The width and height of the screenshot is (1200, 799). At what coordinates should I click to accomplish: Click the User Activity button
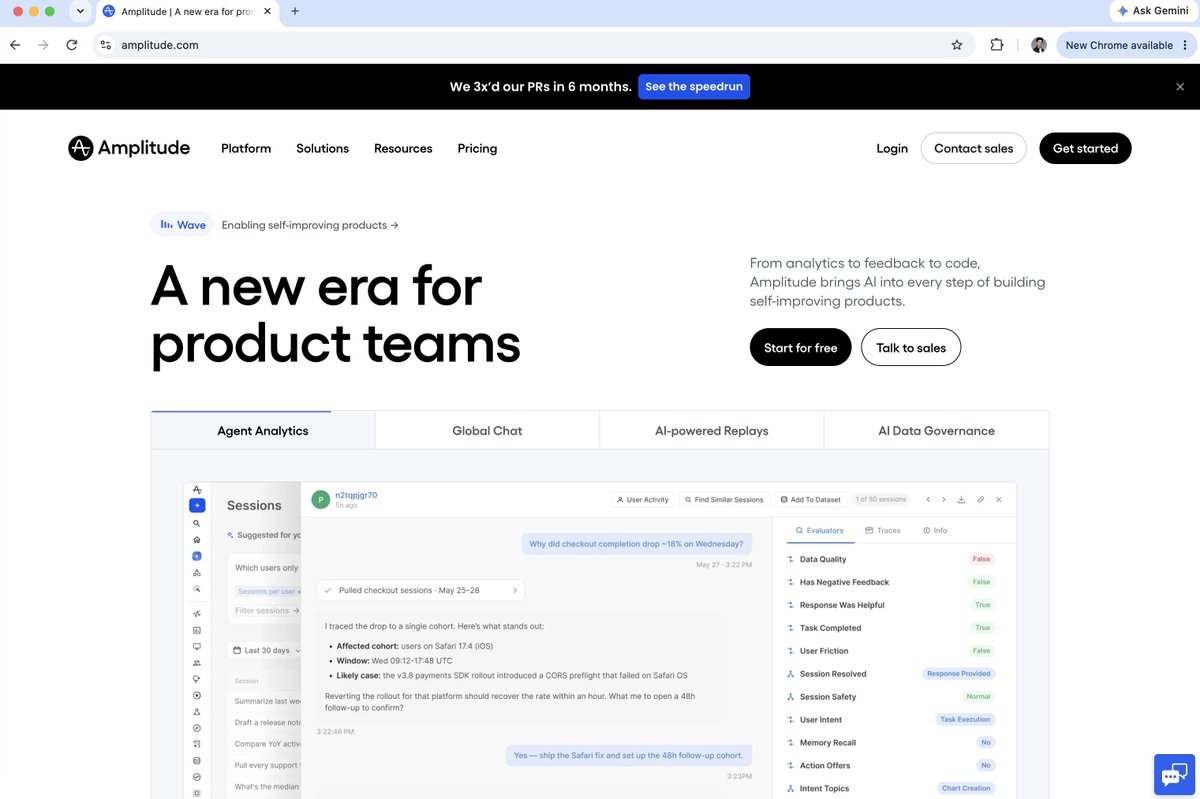[642, 499]
